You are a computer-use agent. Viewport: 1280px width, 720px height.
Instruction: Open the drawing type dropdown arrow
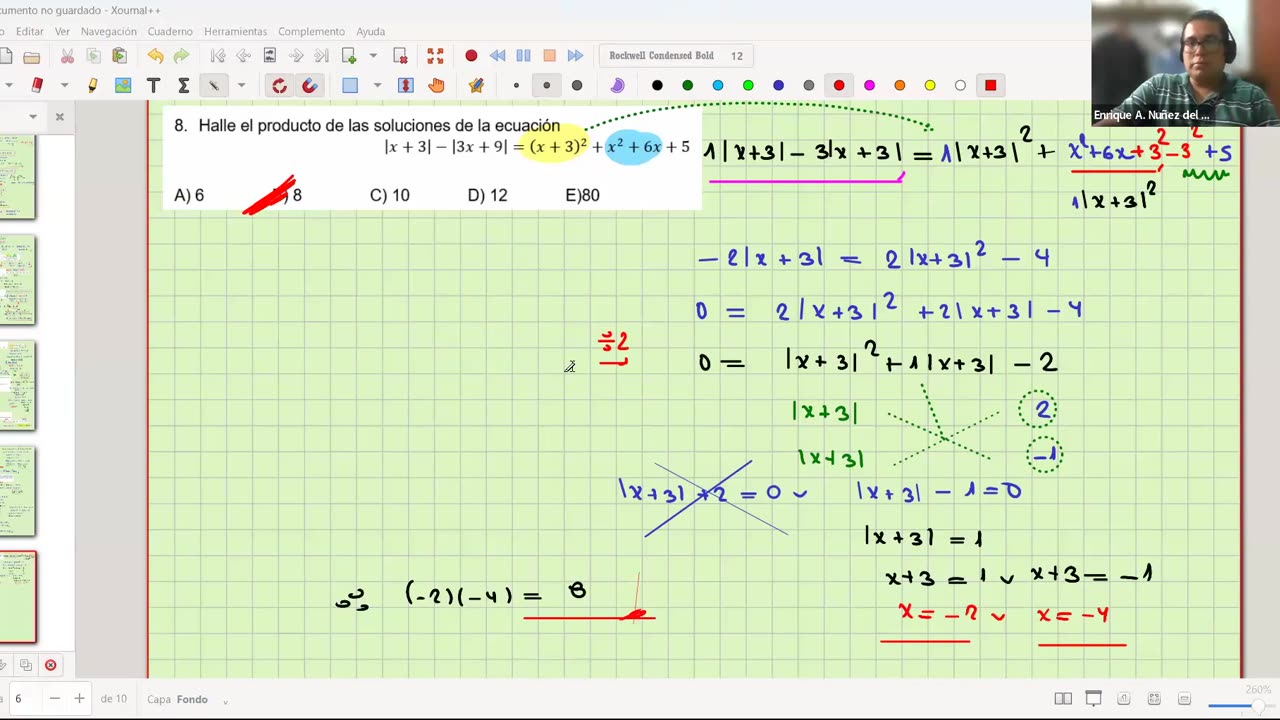(241, 86)
